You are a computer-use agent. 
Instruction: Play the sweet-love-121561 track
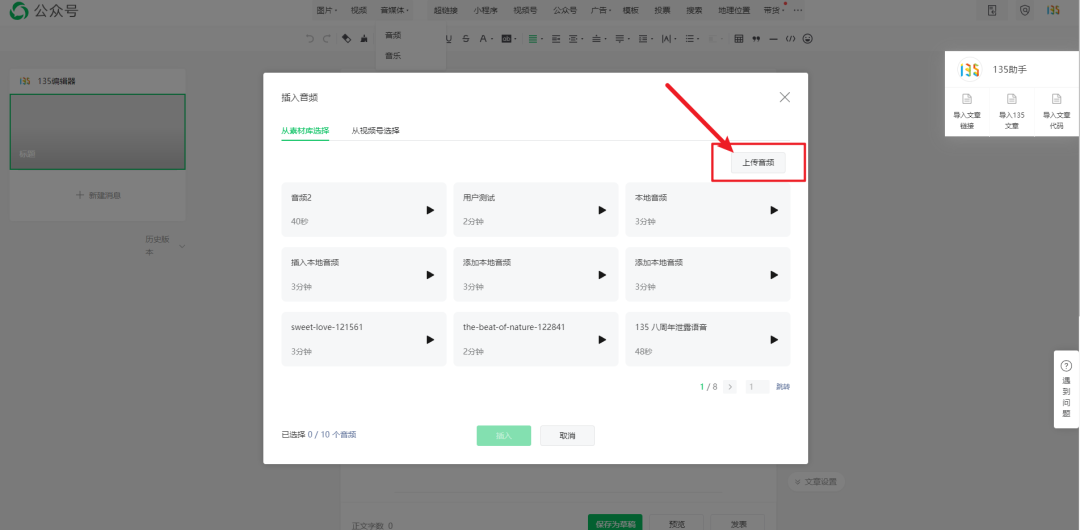tap(430, 340)
